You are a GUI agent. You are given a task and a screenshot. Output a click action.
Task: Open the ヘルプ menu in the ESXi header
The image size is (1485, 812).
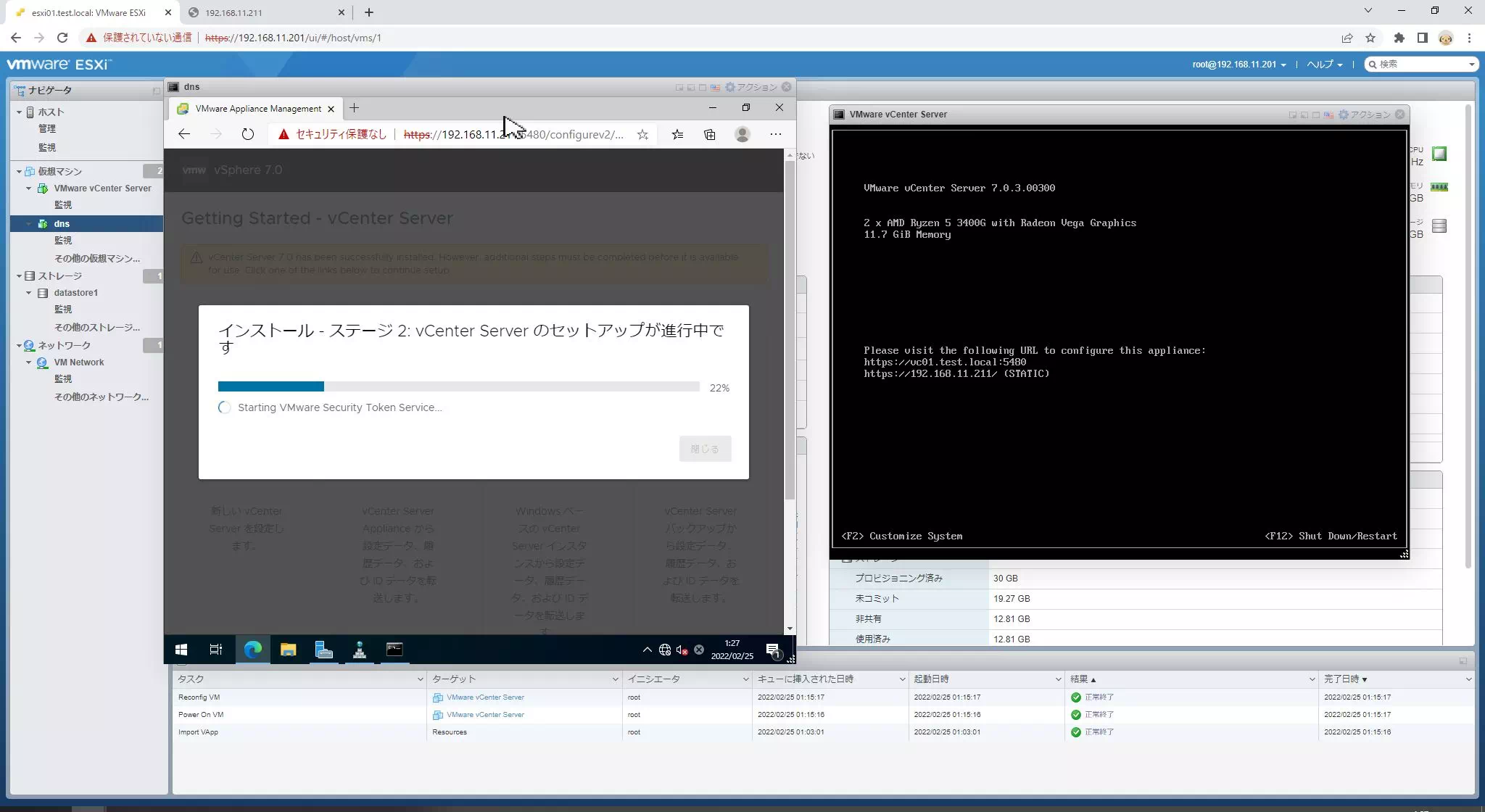[1325, 65]
